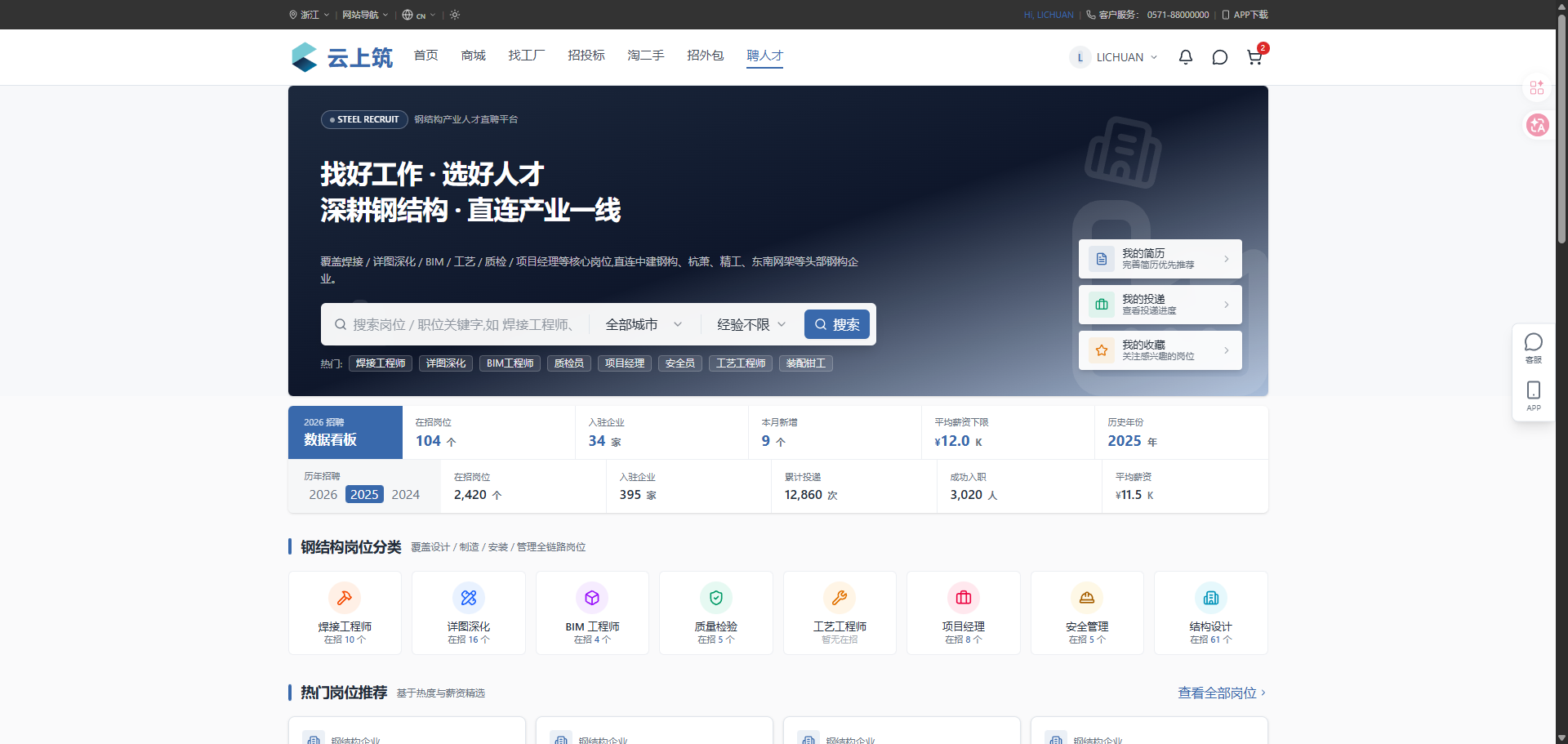Select the 安全管理 helmet icon
1568x744 pixels.
[x=1087, y=598]
